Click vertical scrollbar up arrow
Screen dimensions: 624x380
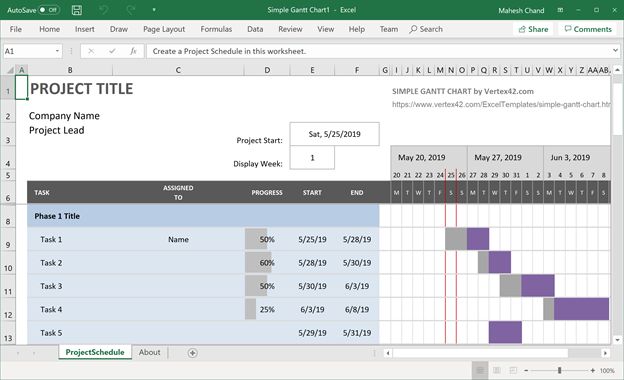coord(617,70)
